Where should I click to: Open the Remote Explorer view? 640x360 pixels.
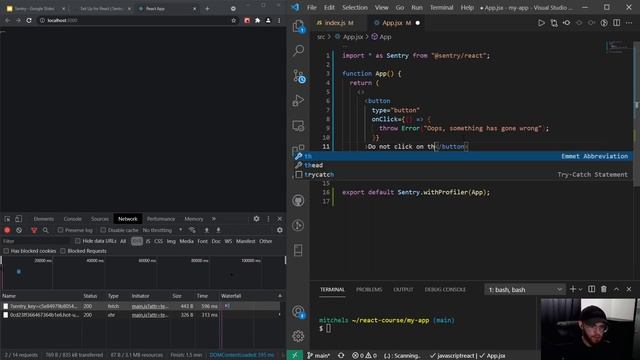298,126
